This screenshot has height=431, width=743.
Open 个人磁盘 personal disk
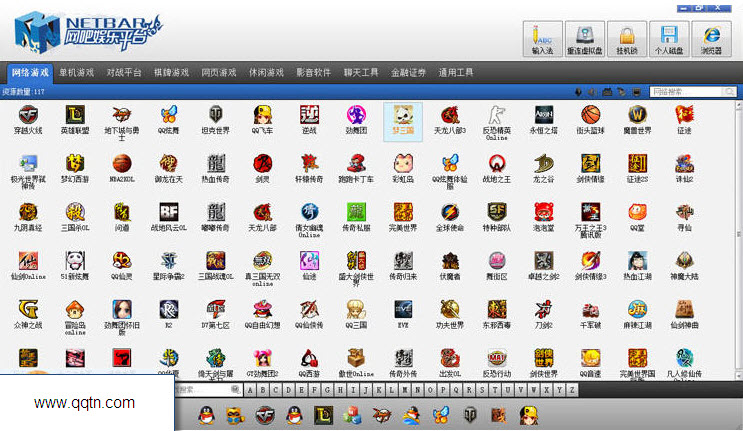668,39
